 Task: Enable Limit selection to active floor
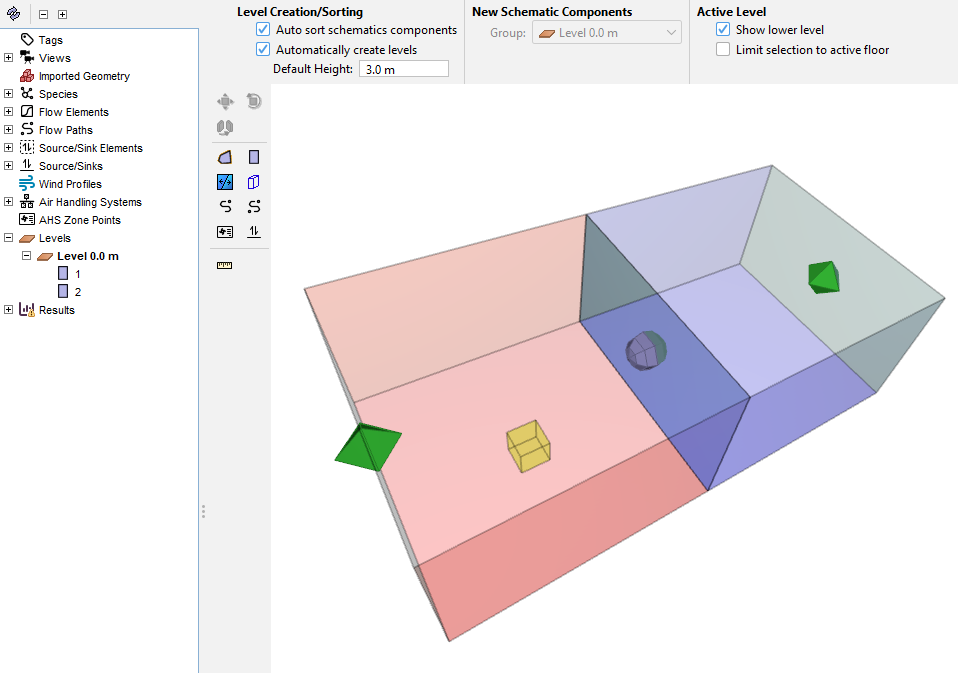coord(723,49)
